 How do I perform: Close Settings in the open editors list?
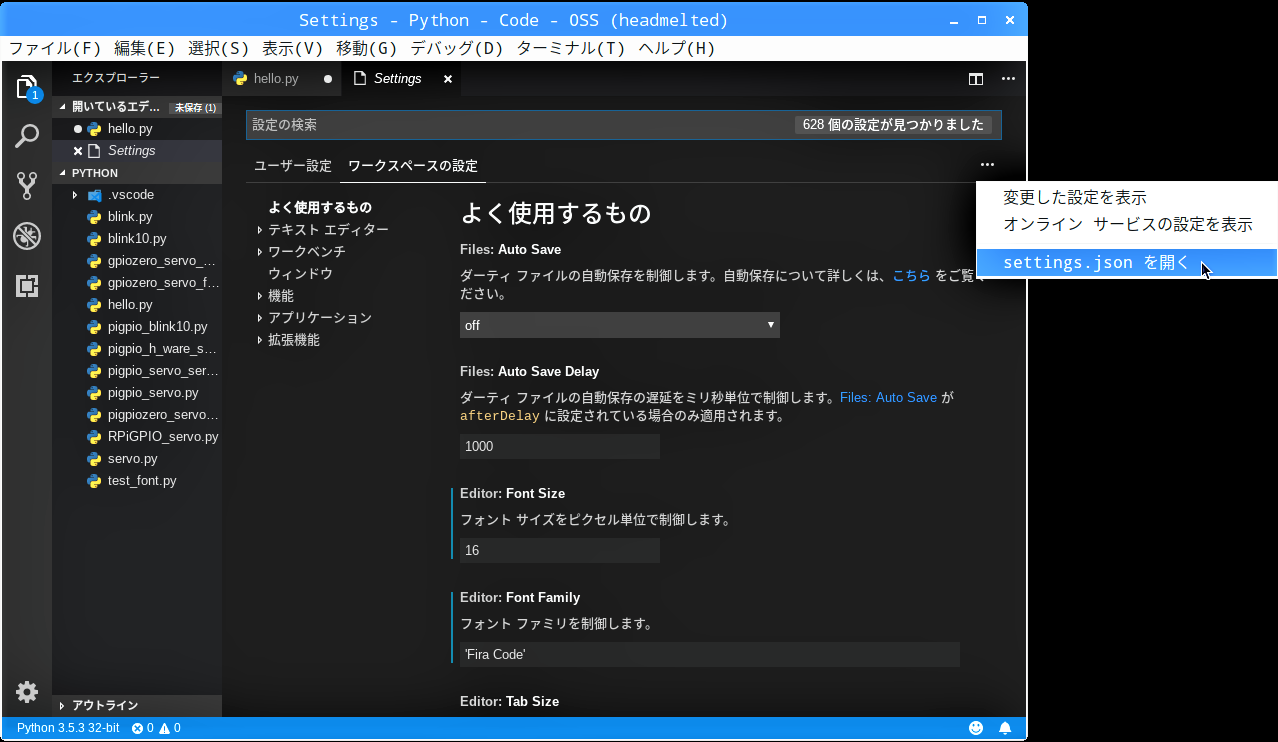click(78, 151)
